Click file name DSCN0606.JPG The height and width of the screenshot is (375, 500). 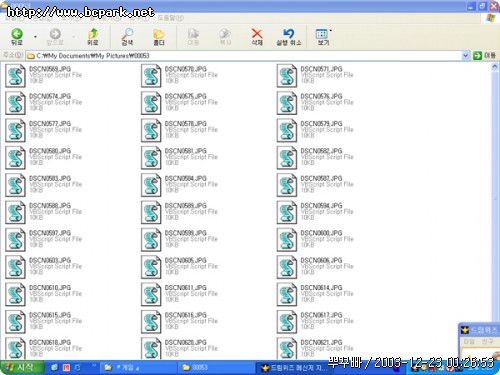(x=321, y=260)
